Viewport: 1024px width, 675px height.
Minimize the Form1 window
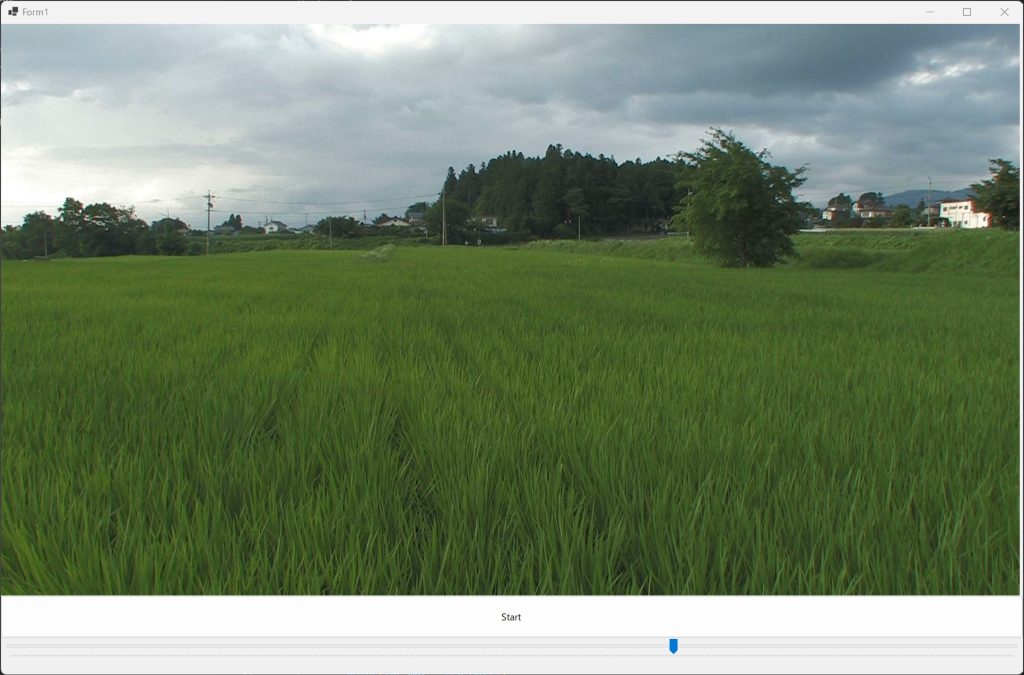(x=930, y=12)
